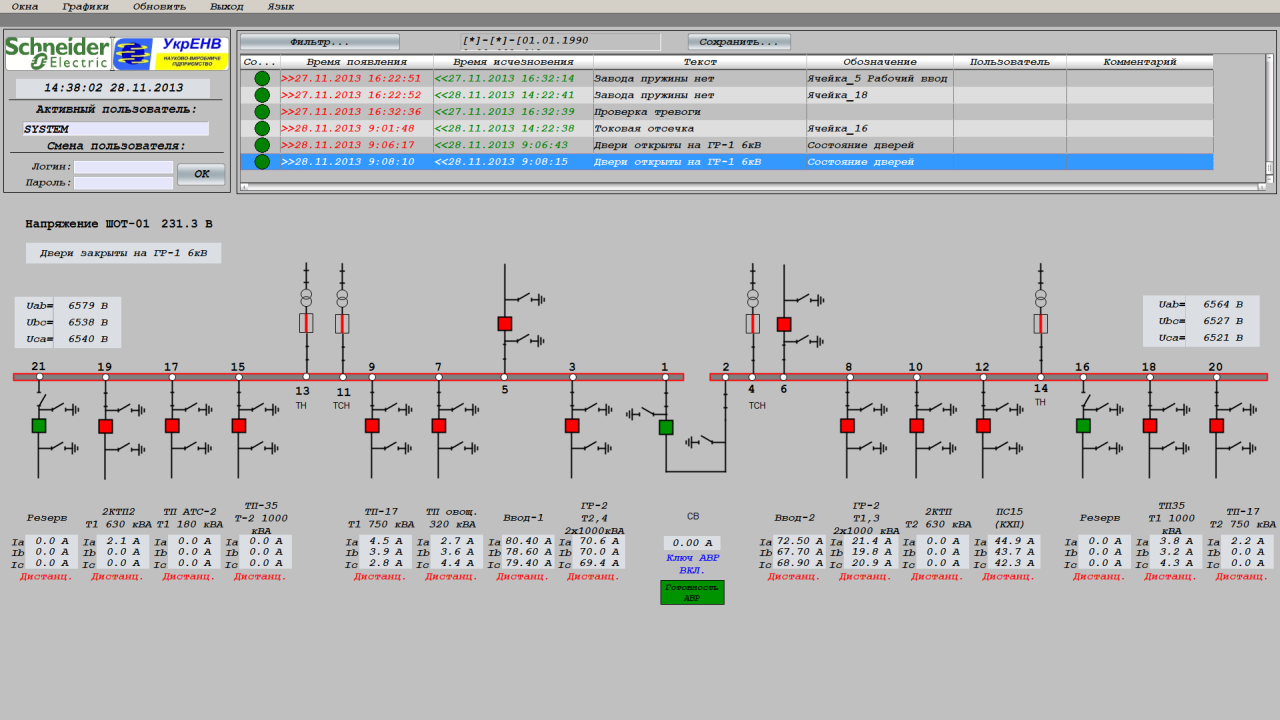1280x720 pixels.
Task: Click the Ключ АВР ВКЛ. label
Action: [x=692, y=564]
